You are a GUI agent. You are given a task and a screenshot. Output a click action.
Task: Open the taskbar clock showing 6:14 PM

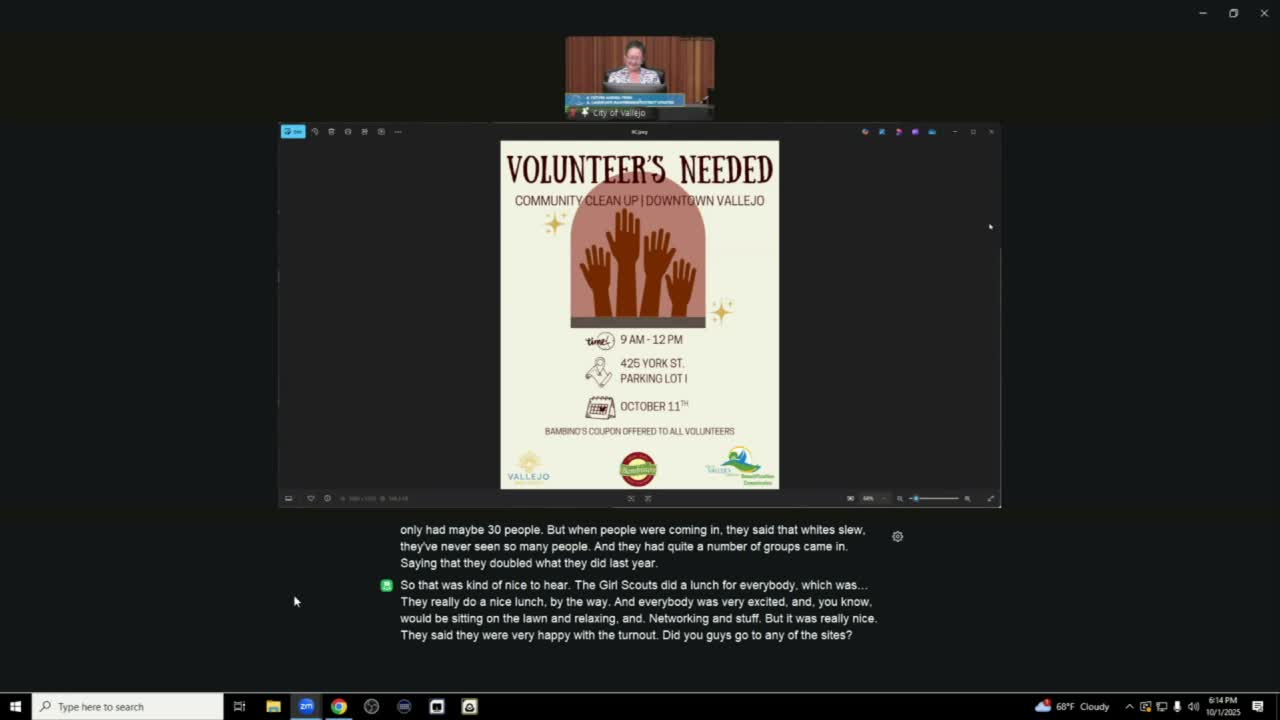[1223, 707]
